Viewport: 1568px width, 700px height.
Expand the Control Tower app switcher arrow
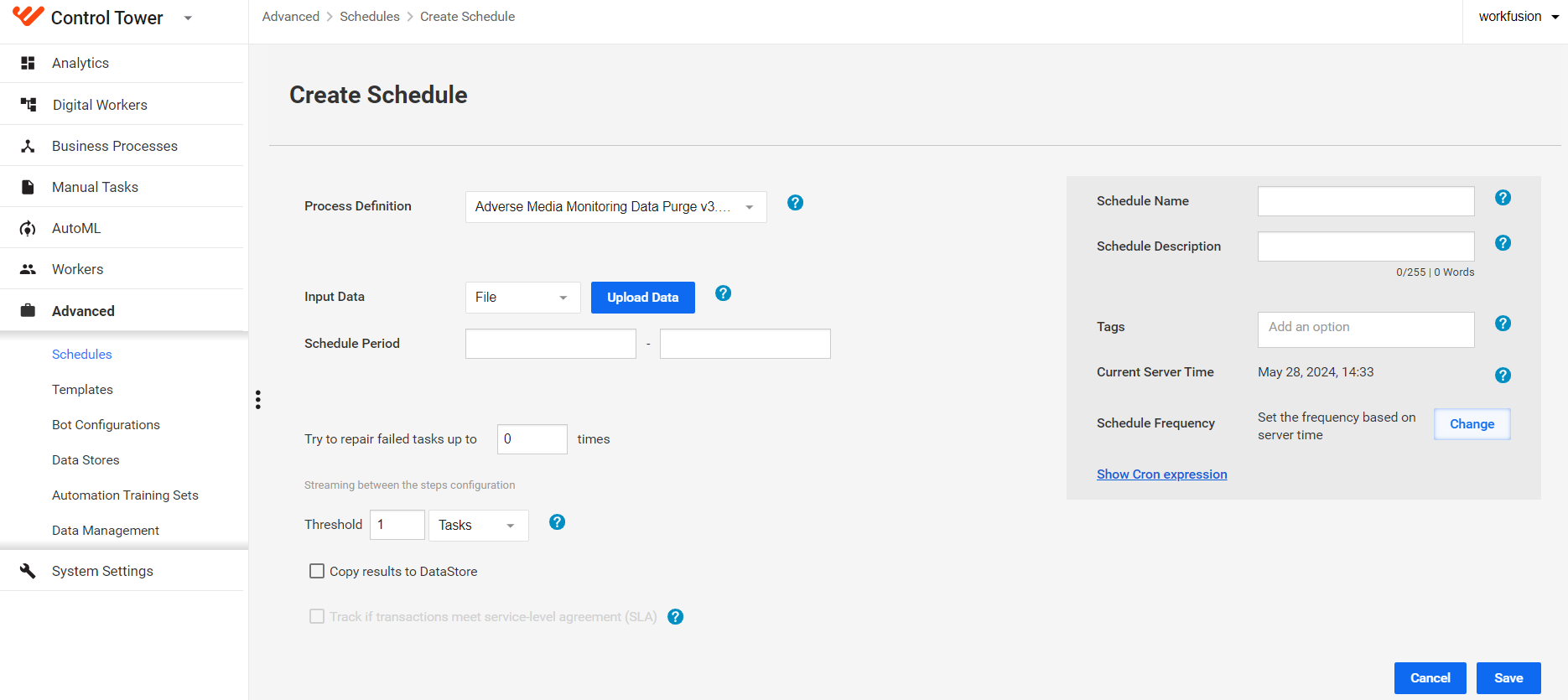(x=188, y=18)
